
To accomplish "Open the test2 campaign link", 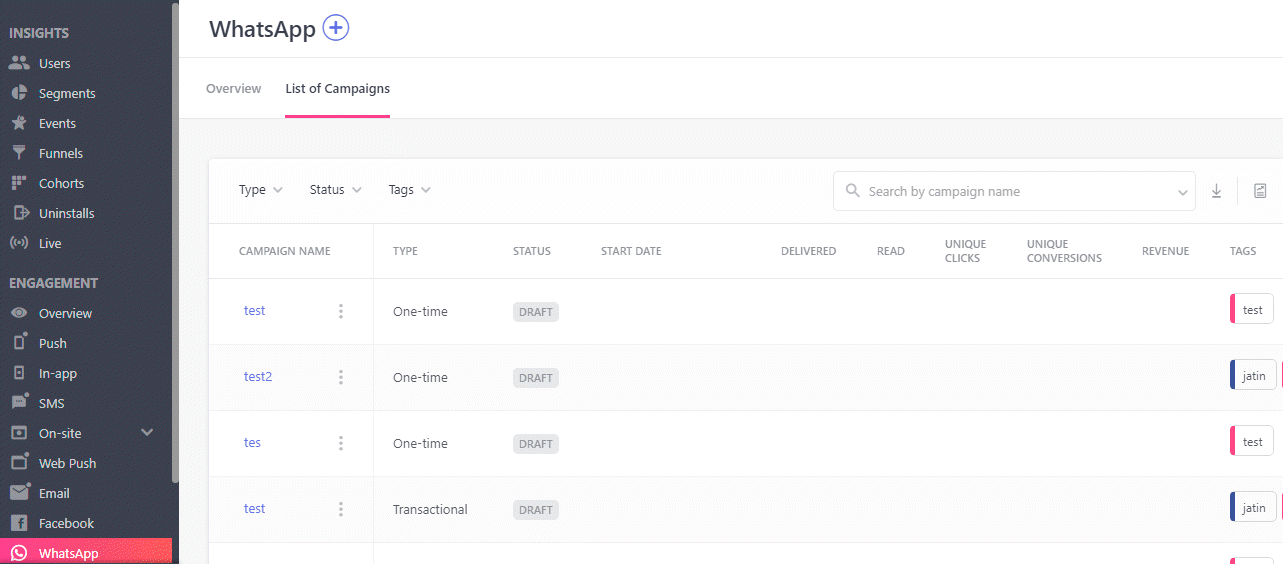I will click(x=258, y=377).
